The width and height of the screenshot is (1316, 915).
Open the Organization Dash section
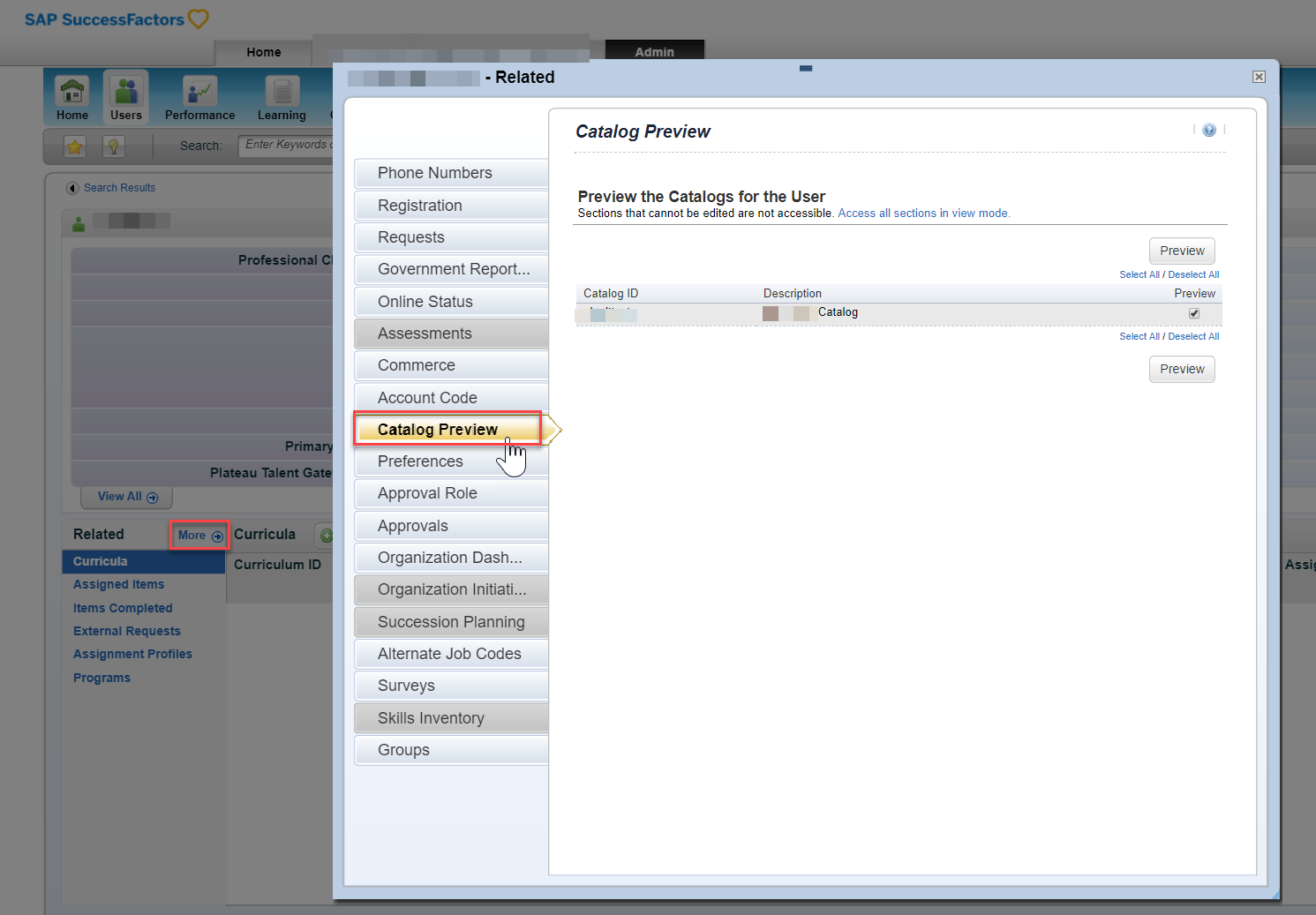point(451,558)
